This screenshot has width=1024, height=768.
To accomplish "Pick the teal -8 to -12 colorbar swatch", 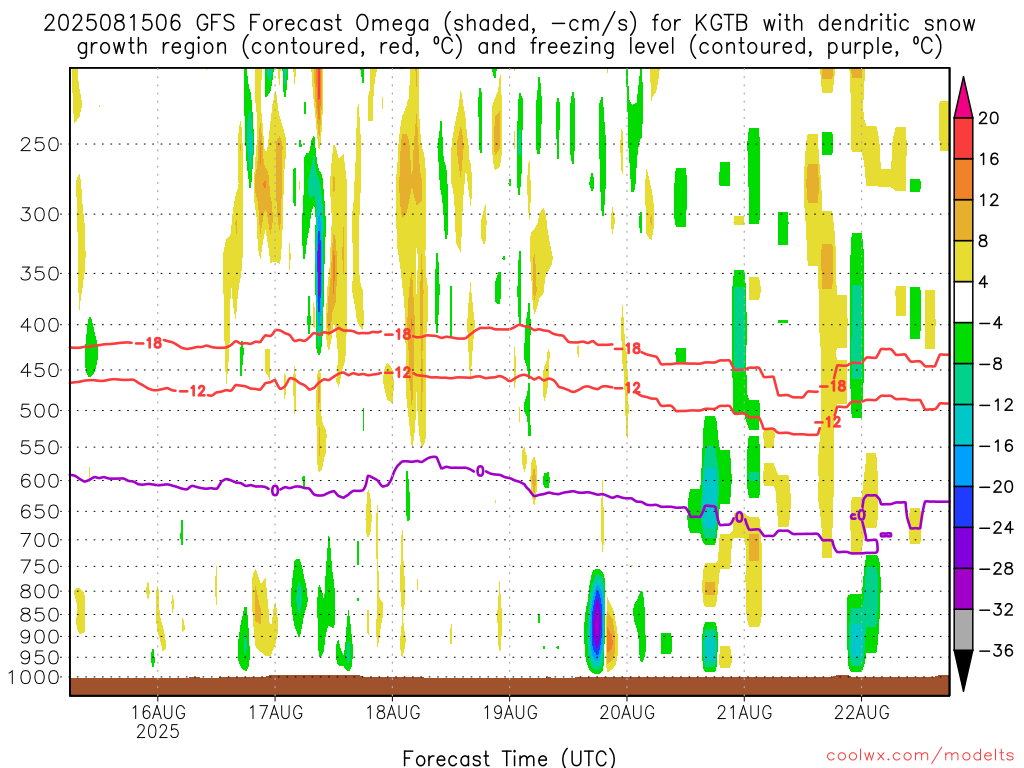I will pos(963,385).
